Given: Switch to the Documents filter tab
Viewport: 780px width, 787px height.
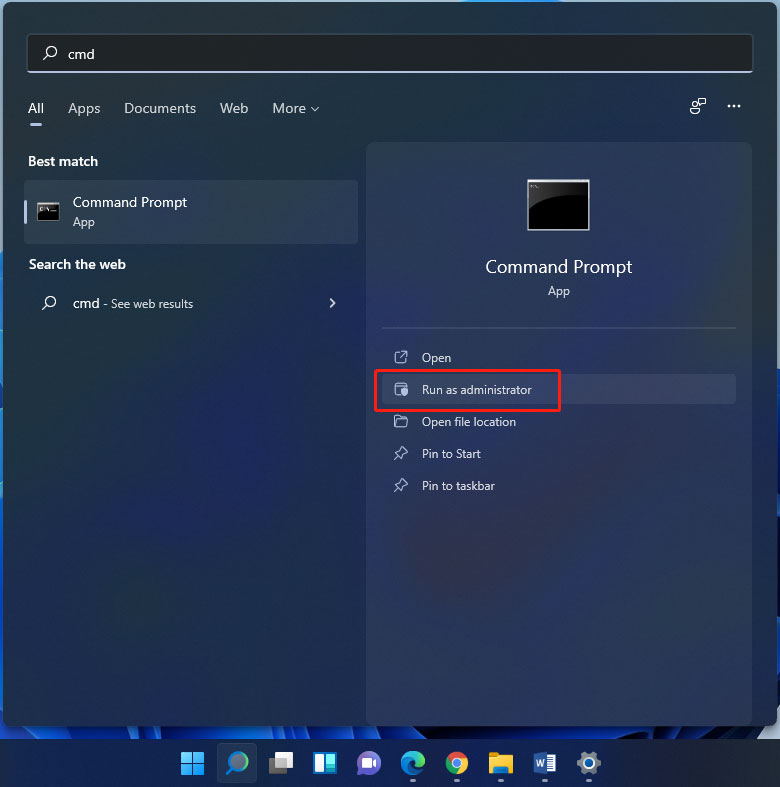Looking at the screenshot, I should (160, 108).
